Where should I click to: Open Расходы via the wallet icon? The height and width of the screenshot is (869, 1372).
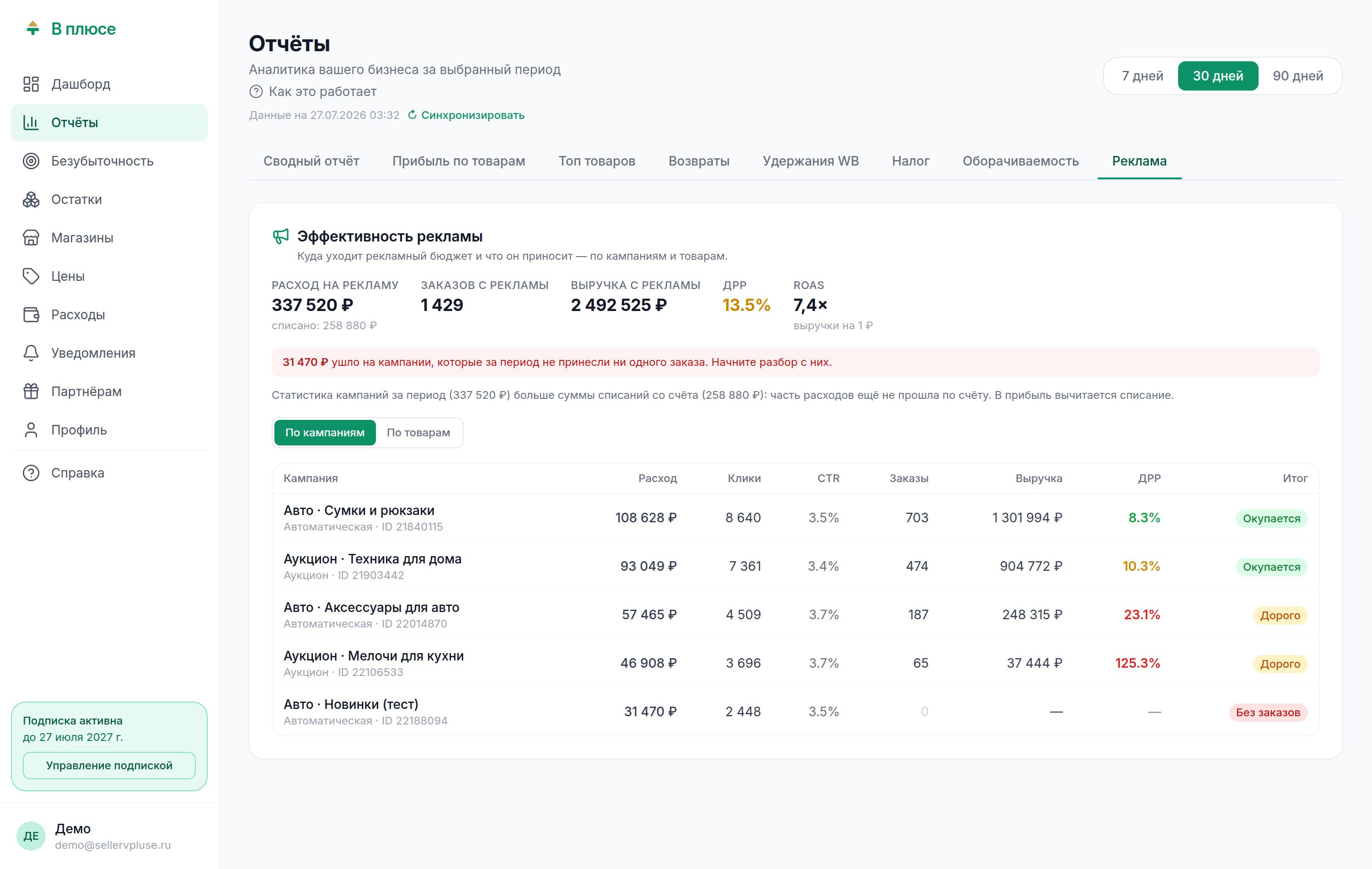pyautogui.click(x=31, y=315)
